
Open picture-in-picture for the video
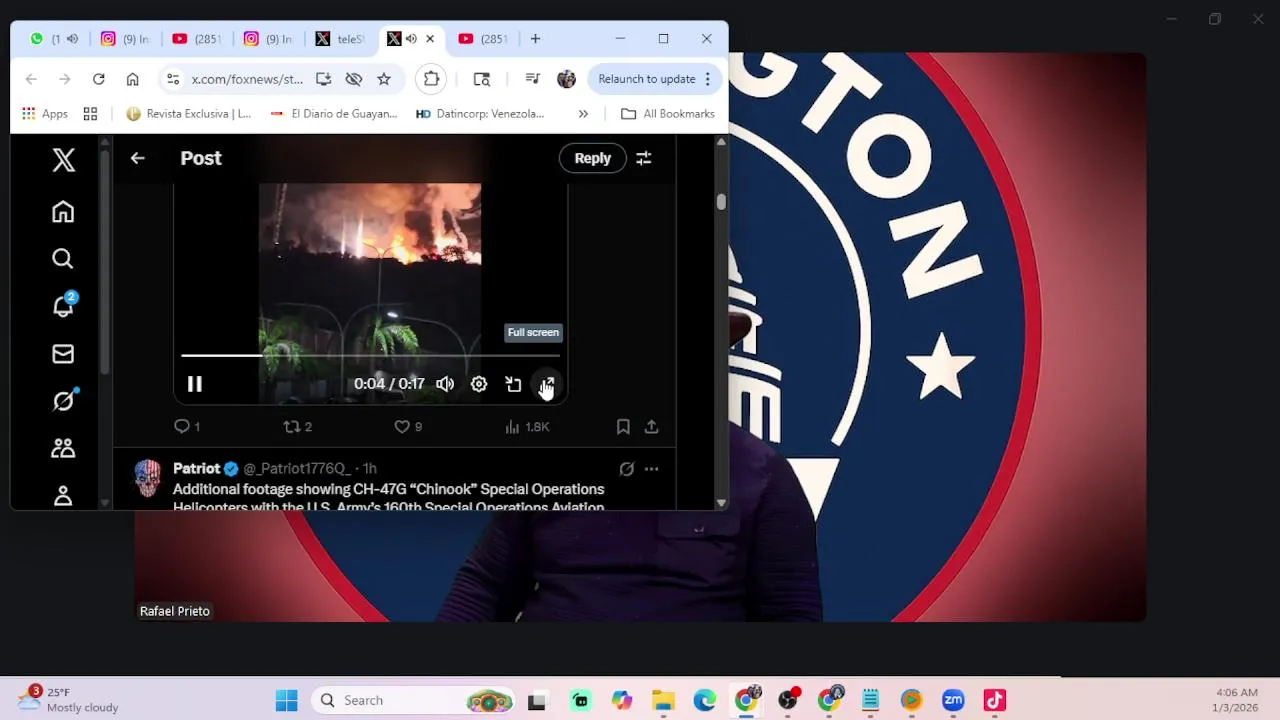click(513, 384)
